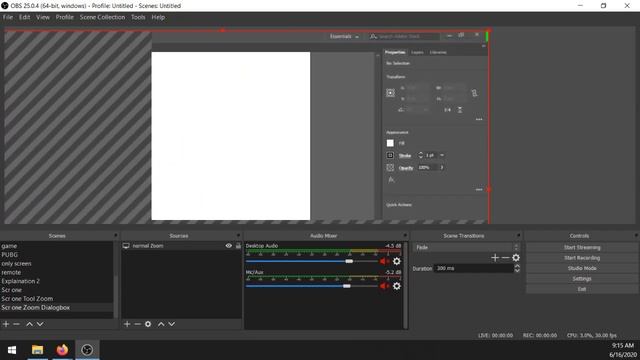Select the Explaination 2 scene

(57, 281)
